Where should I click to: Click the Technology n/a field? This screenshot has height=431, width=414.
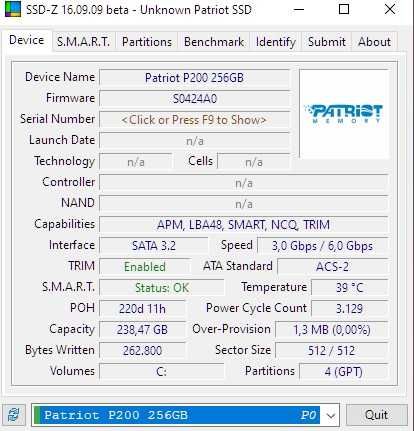136,162
